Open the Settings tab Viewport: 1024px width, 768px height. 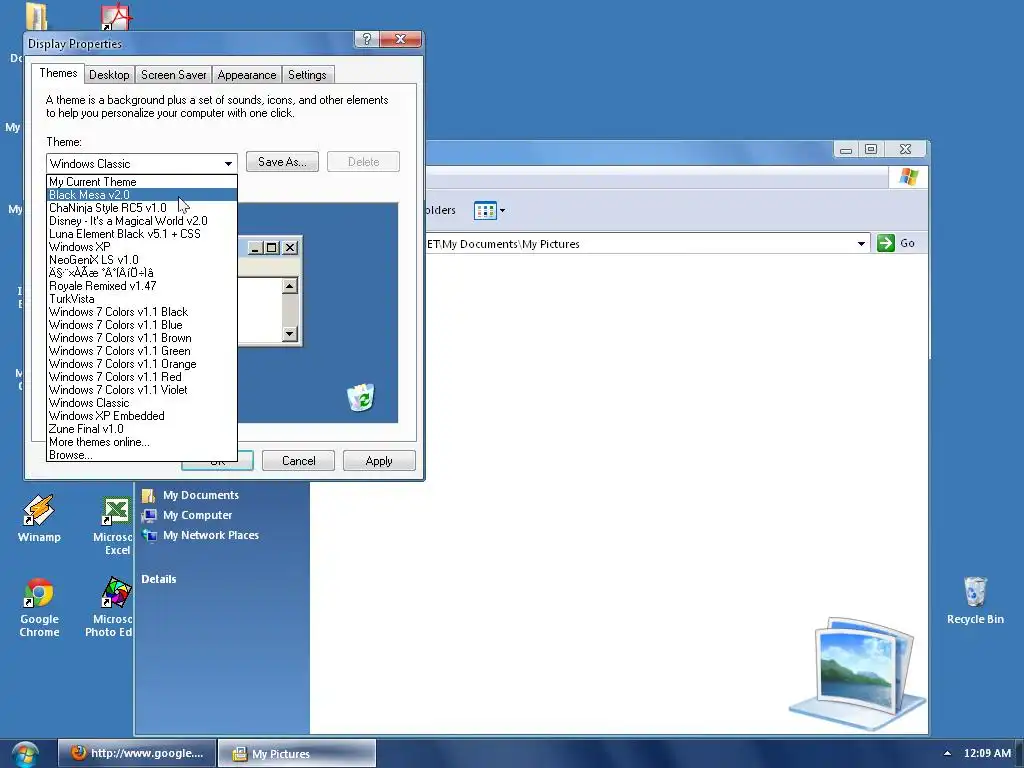(x=307, y=74)
